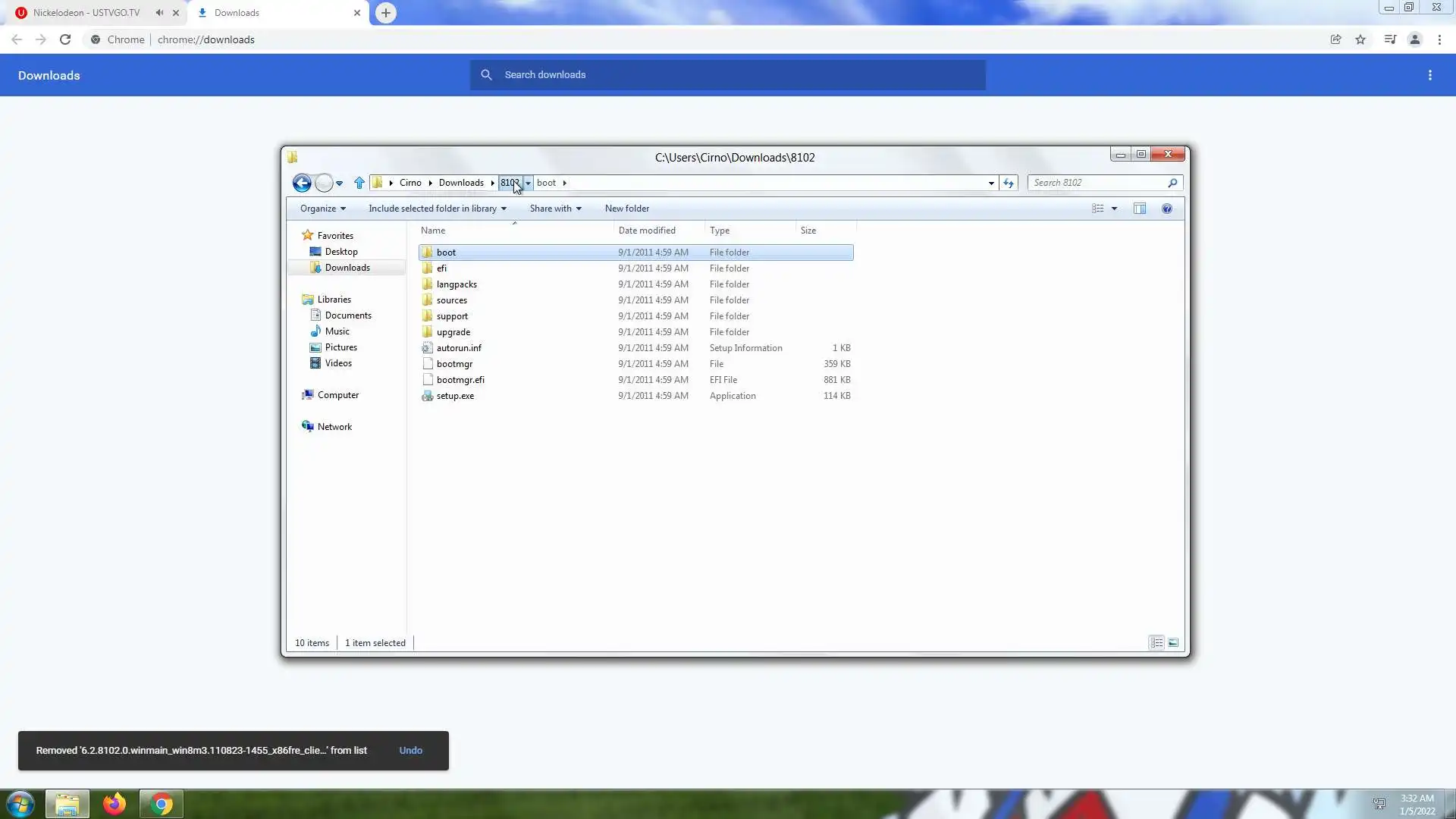Open Explorer help question-mark icon
Viewport: 1456px width, 819px height.
(1167, 209)
